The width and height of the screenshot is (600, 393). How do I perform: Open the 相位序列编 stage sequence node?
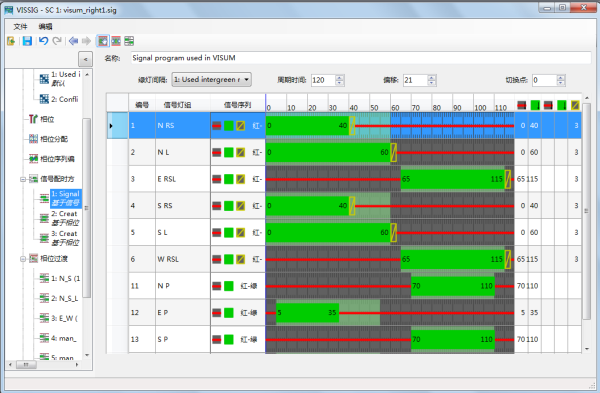click(52, 159)
